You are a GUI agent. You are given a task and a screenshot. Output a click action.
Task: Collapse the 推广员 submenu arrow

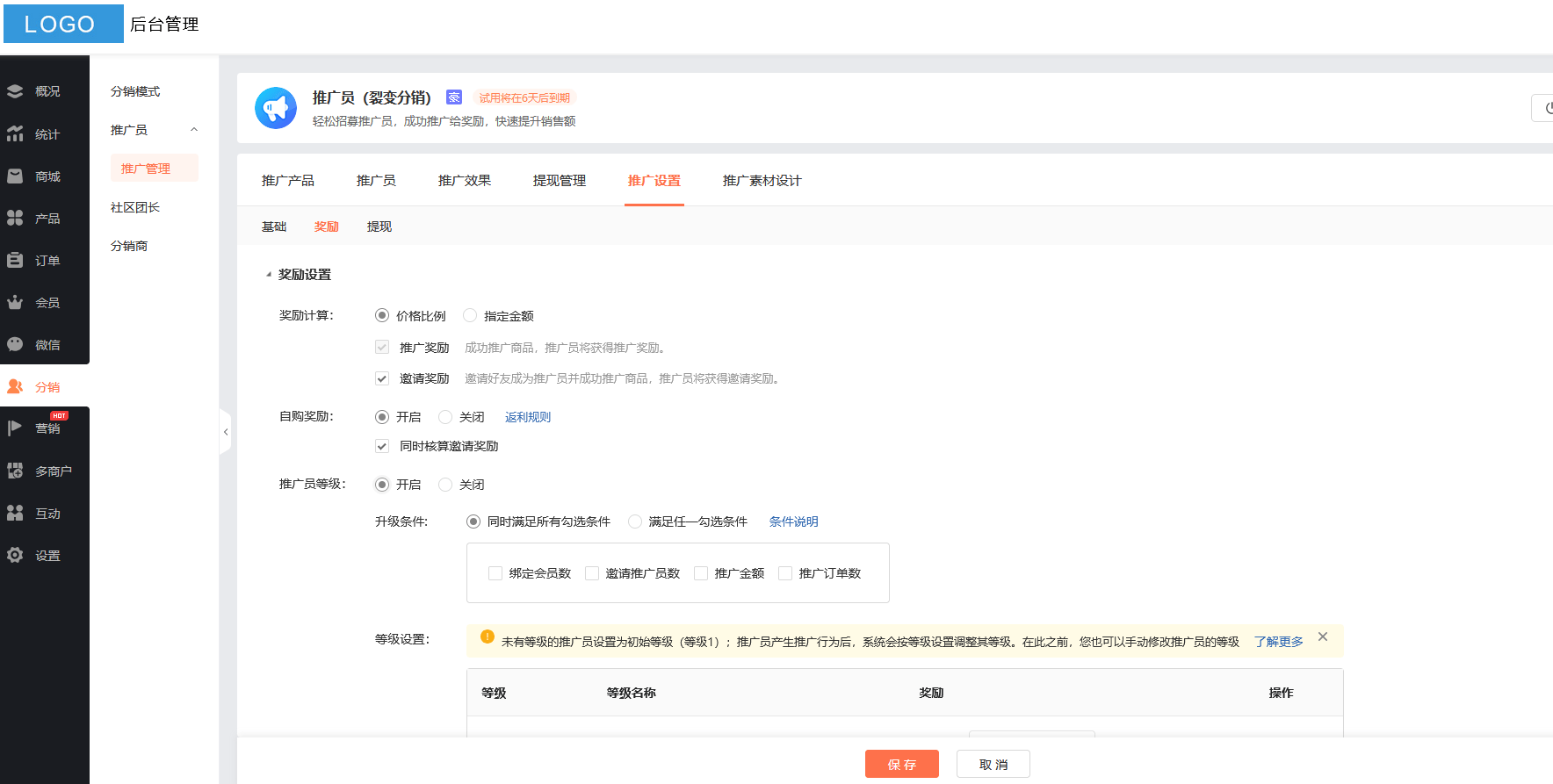point(194,130)
